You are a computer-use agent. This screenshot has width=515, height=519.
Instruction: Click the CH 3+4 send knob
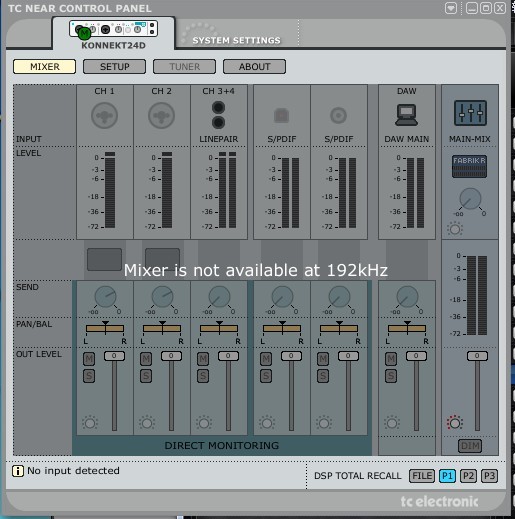(219, 296)
